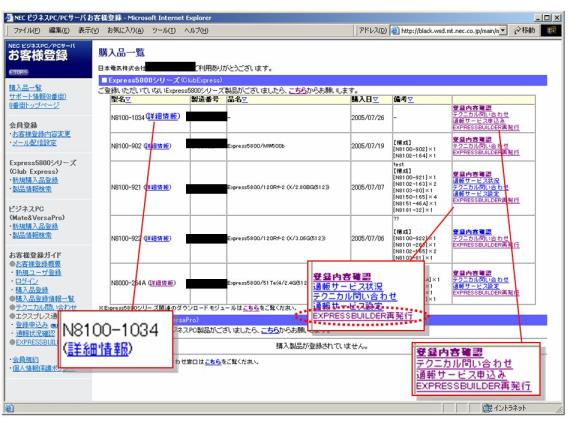Screen dimensions: 576x432
Task: Click こちら link in Express5800 registration notice
Action: tap(298, 90)
